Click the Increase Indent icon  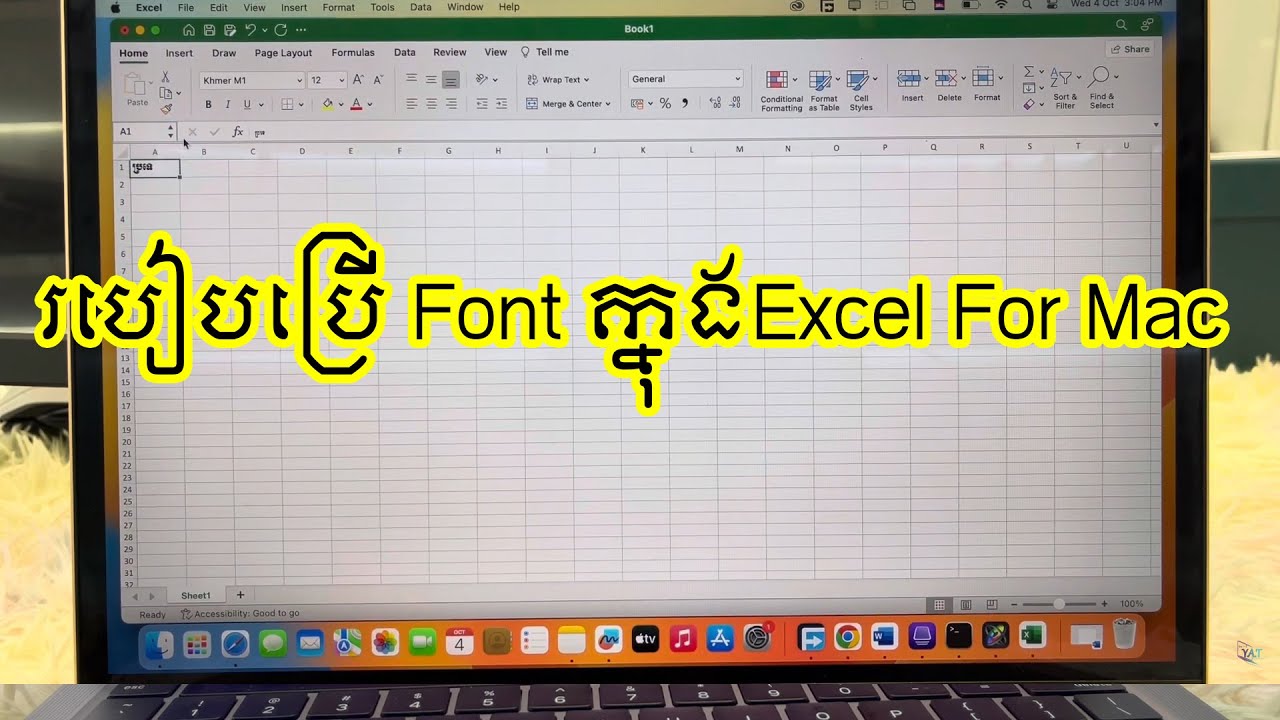coord(501,104)
